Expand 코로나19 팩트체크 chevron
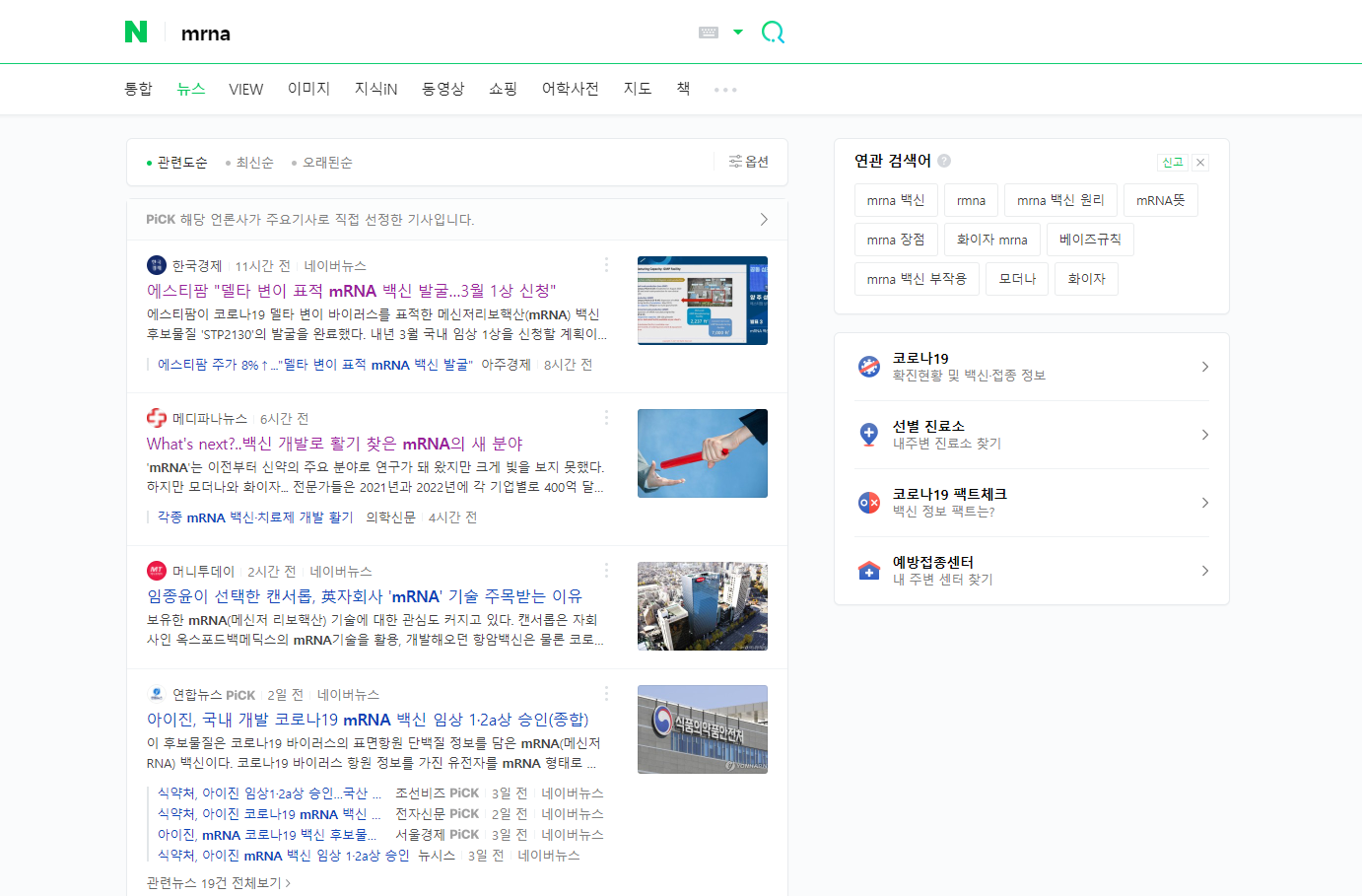The width and height of the screenshot is (1362, 896). [1204, 503]
